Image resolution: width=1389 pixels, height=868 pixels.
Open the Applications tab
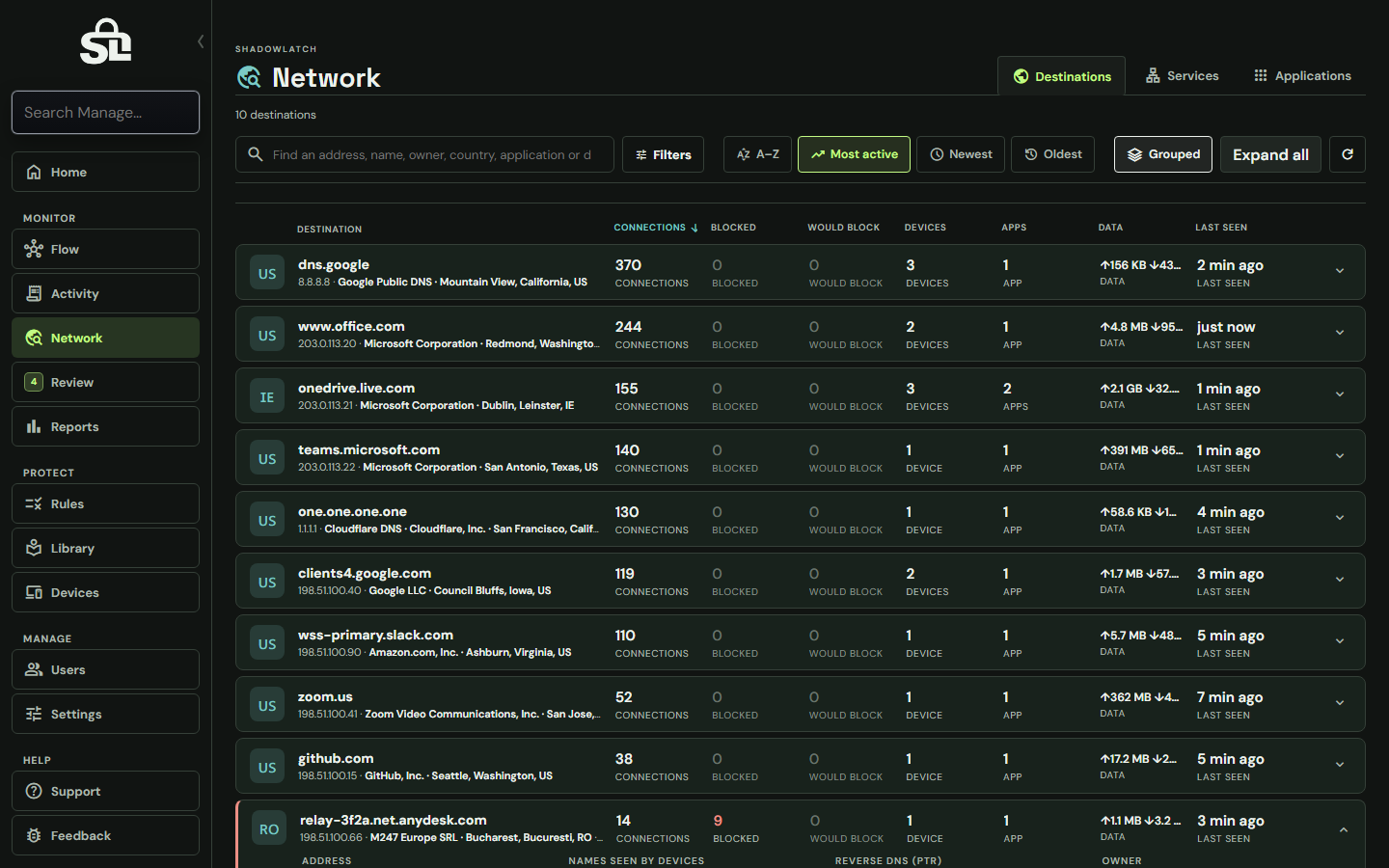coord(1302,75)
